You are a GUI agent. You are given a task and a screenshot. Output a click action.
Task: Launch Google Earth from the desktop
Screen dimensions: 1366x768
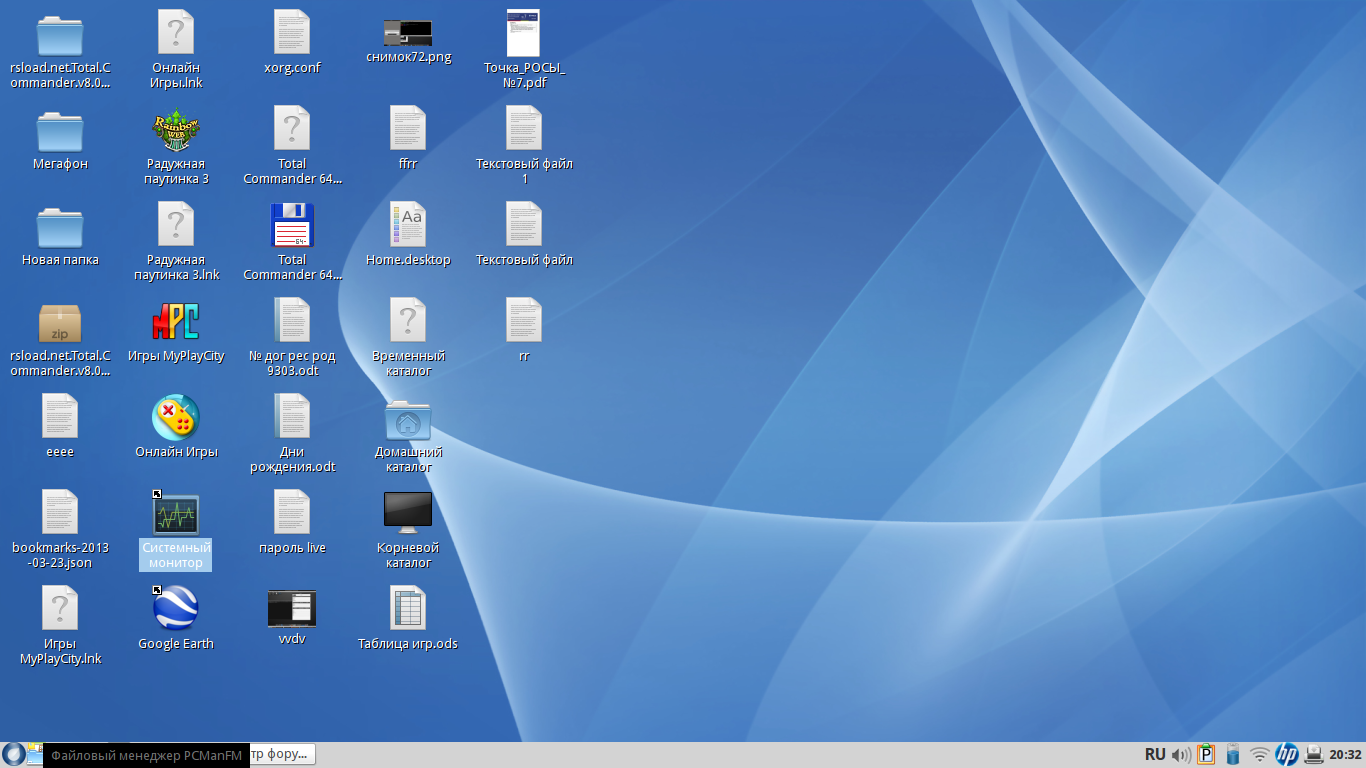tap(176, 609)
